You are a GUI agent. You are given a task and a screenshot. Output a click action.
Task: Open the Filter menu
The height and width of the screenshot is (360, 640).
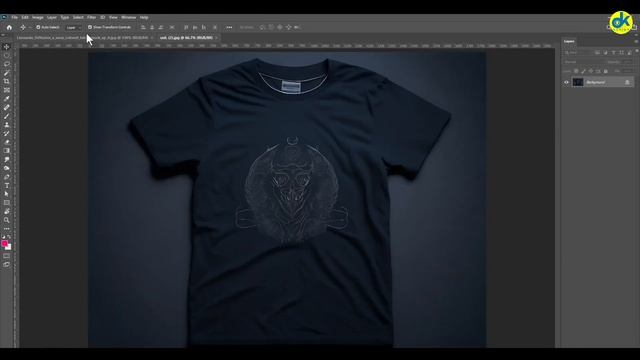(x=91, y=18)
